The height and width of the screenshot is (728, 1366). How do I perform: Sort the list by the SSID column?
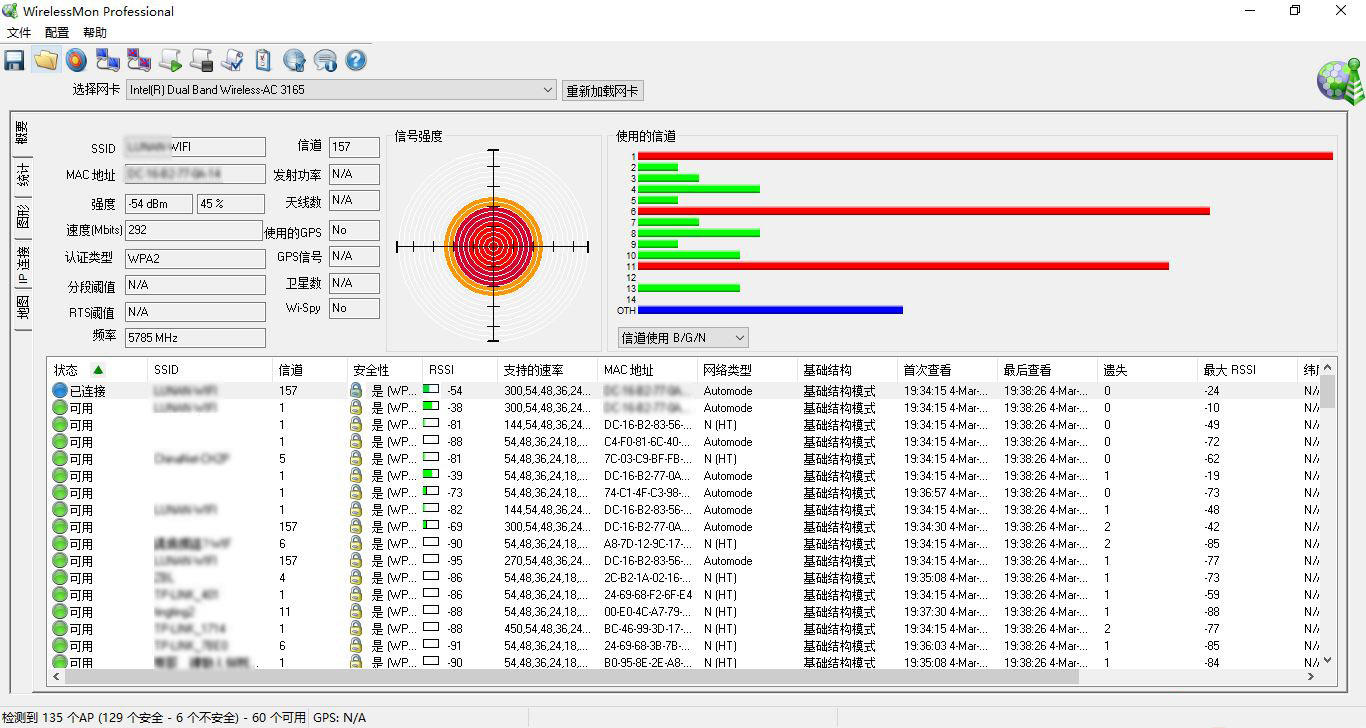tap(210, 370)
